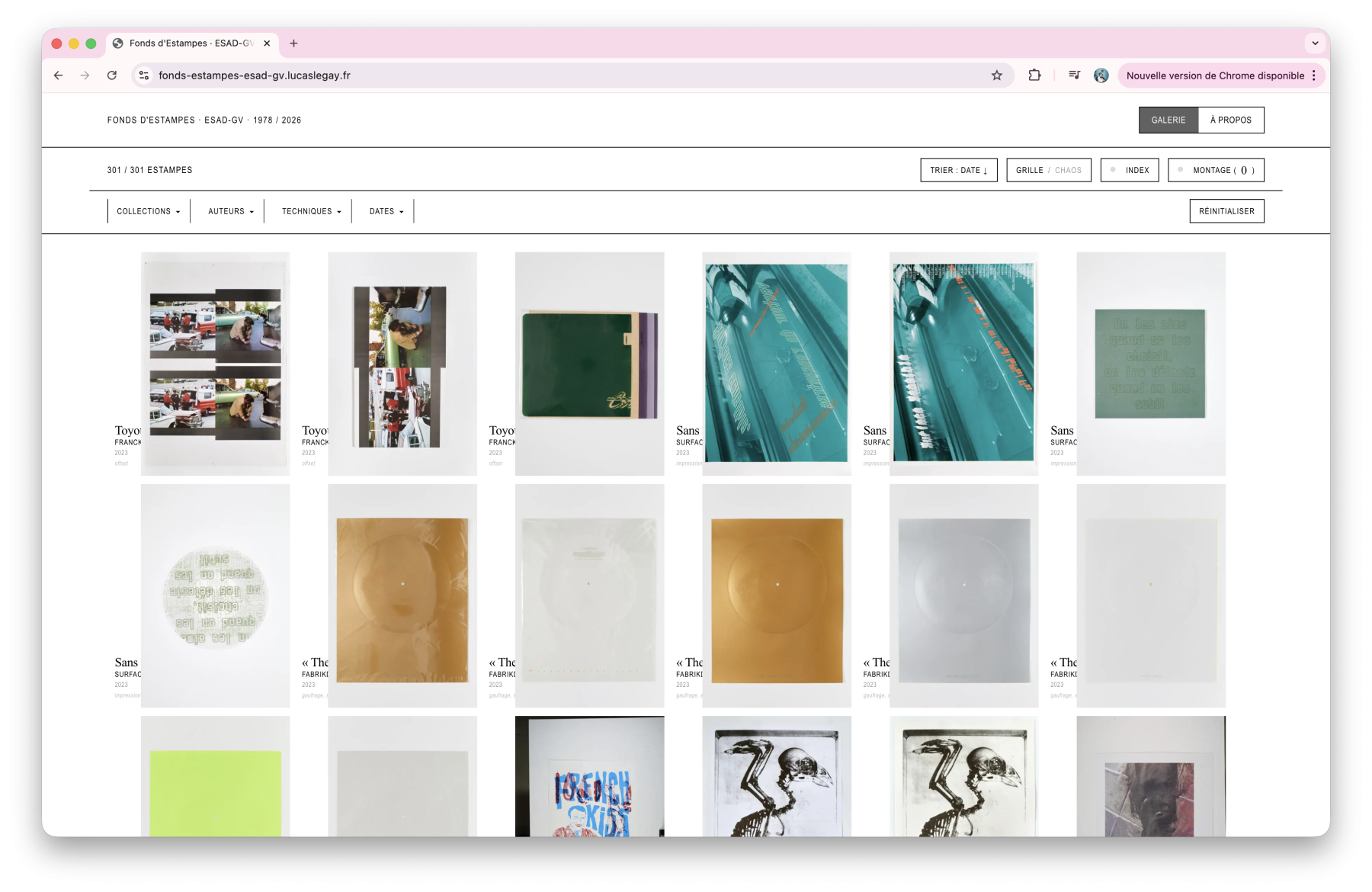Select the GRILLE layout
Viewport: 1372px width, 892px height.
1029,170
